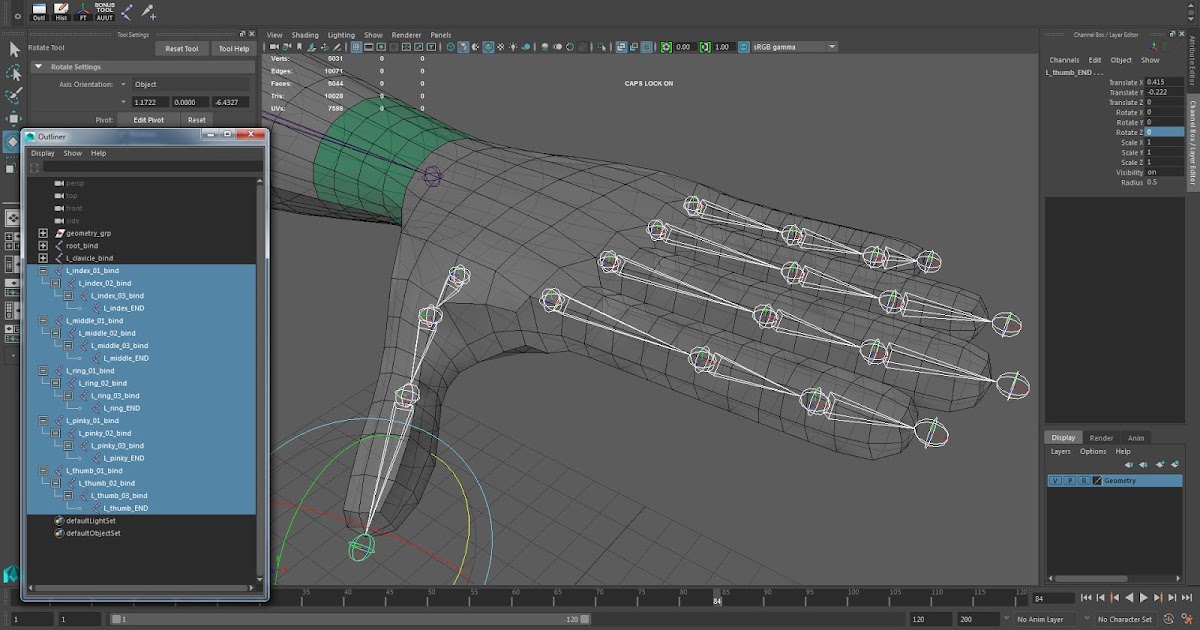Click the resolution gate icon in viewport toolbar
Viewport: 1200px width, 630px height.
click(x=380, y=46)
